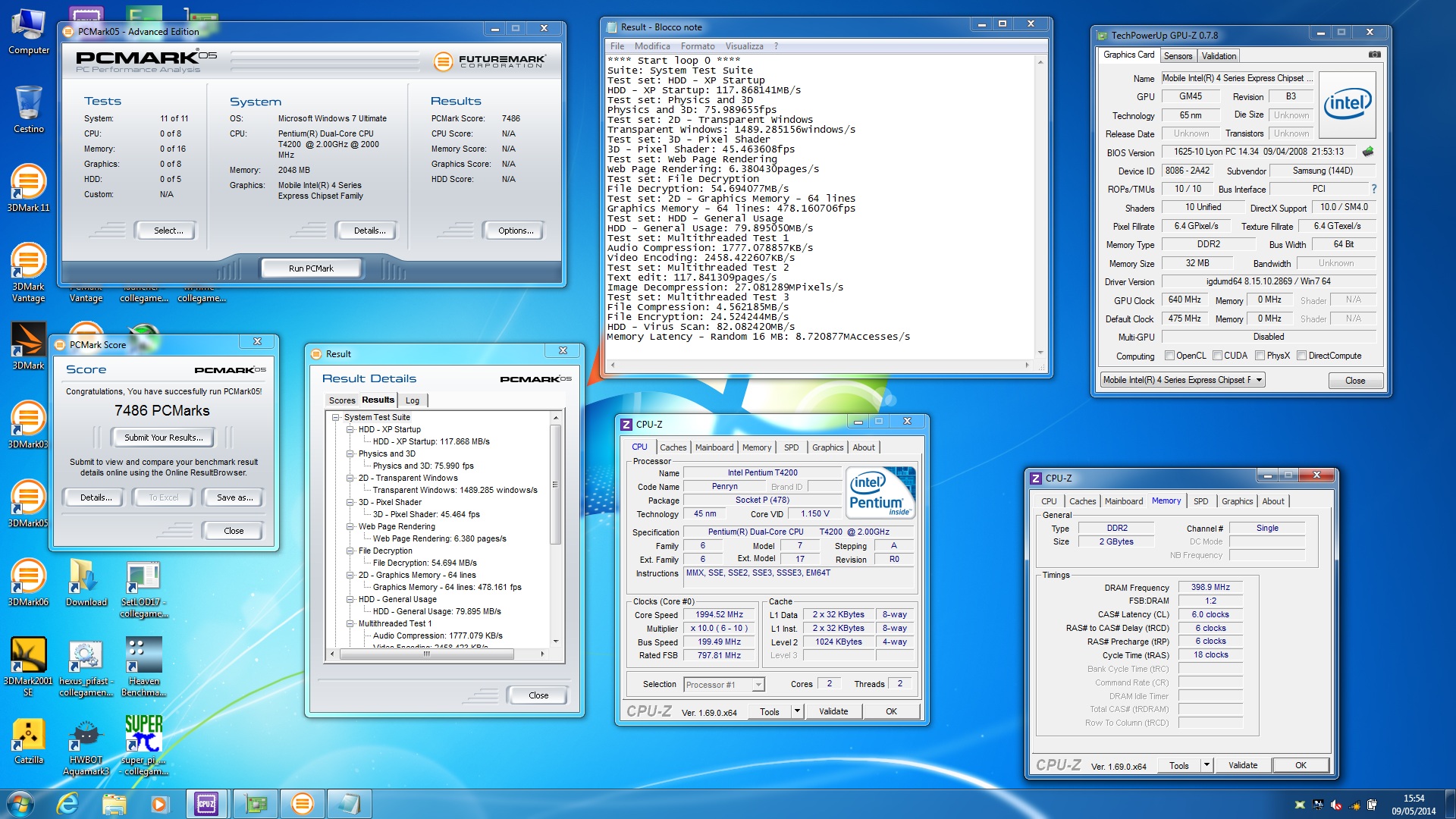Enable the OpenCL checkbox in GPU-Z
The width and height of the screenshot is (1456, 819).
tap(1169, 356)
